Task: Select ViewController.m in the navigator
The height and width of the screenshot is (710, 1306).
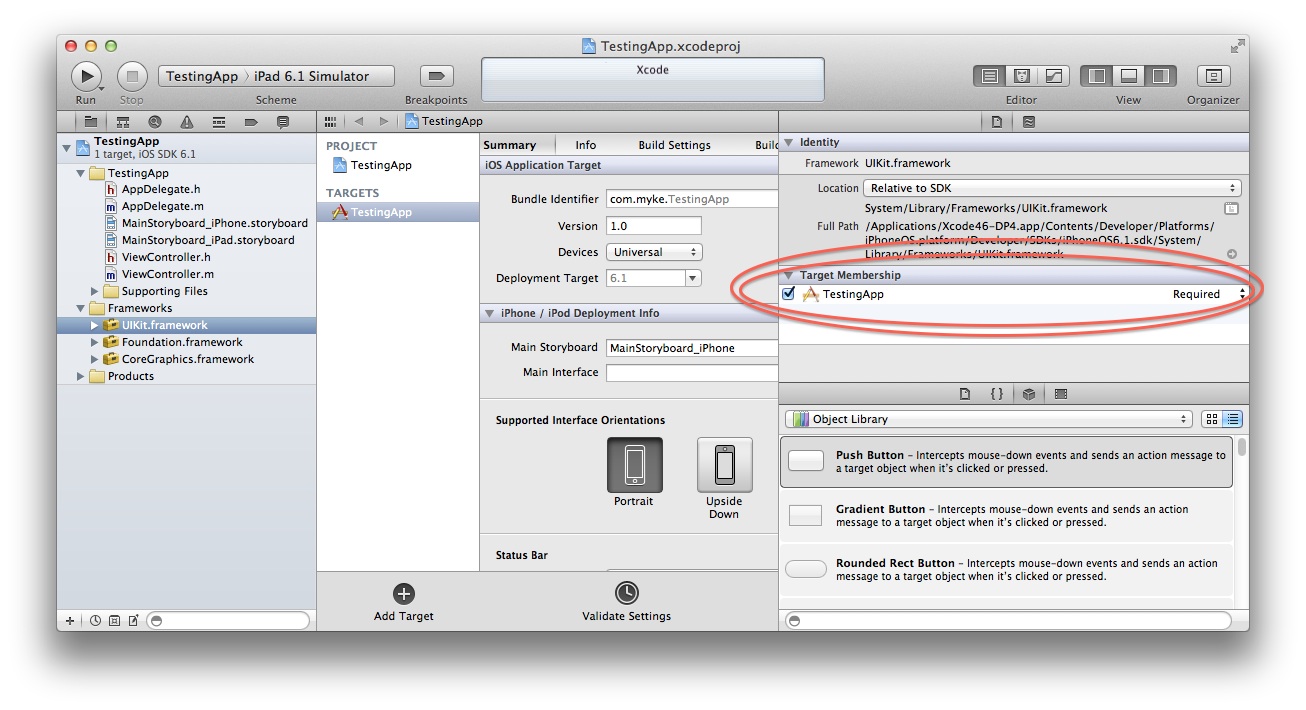Action: click(x=167, y=274)
